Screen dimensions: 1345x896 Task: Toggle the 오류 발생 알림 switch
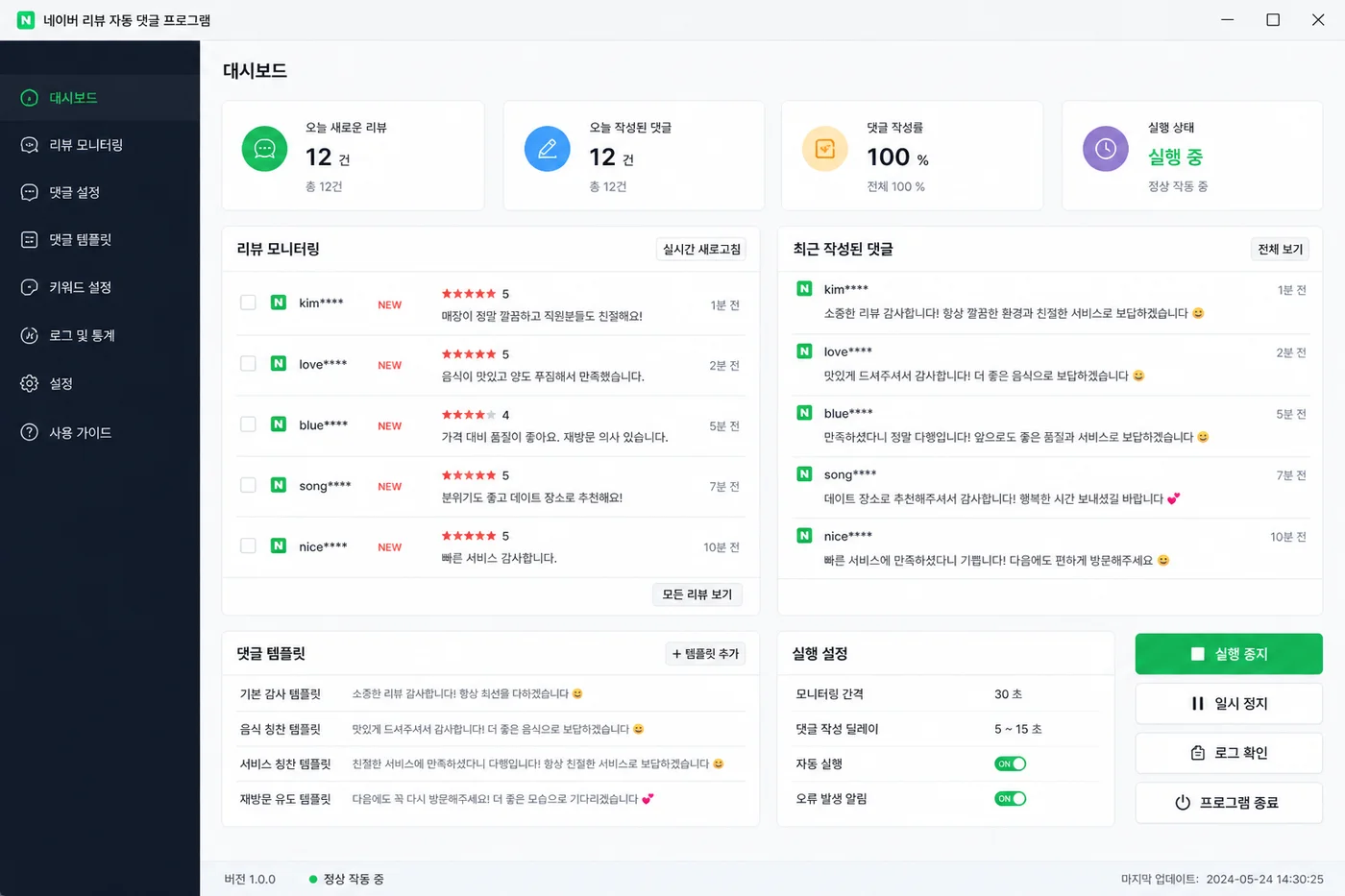point(1010,798)
